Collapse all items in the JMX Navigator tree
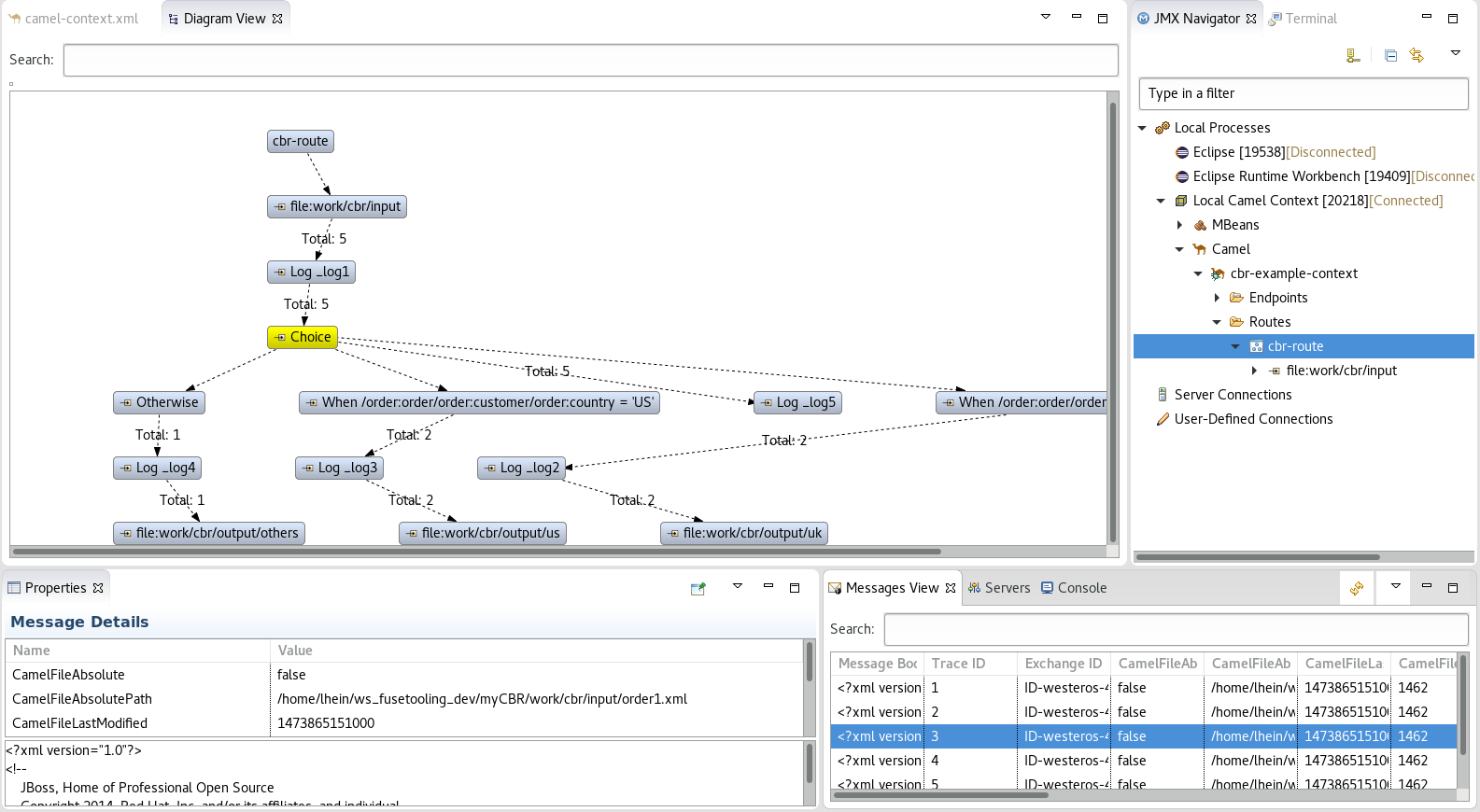 tap(1390, 56)
